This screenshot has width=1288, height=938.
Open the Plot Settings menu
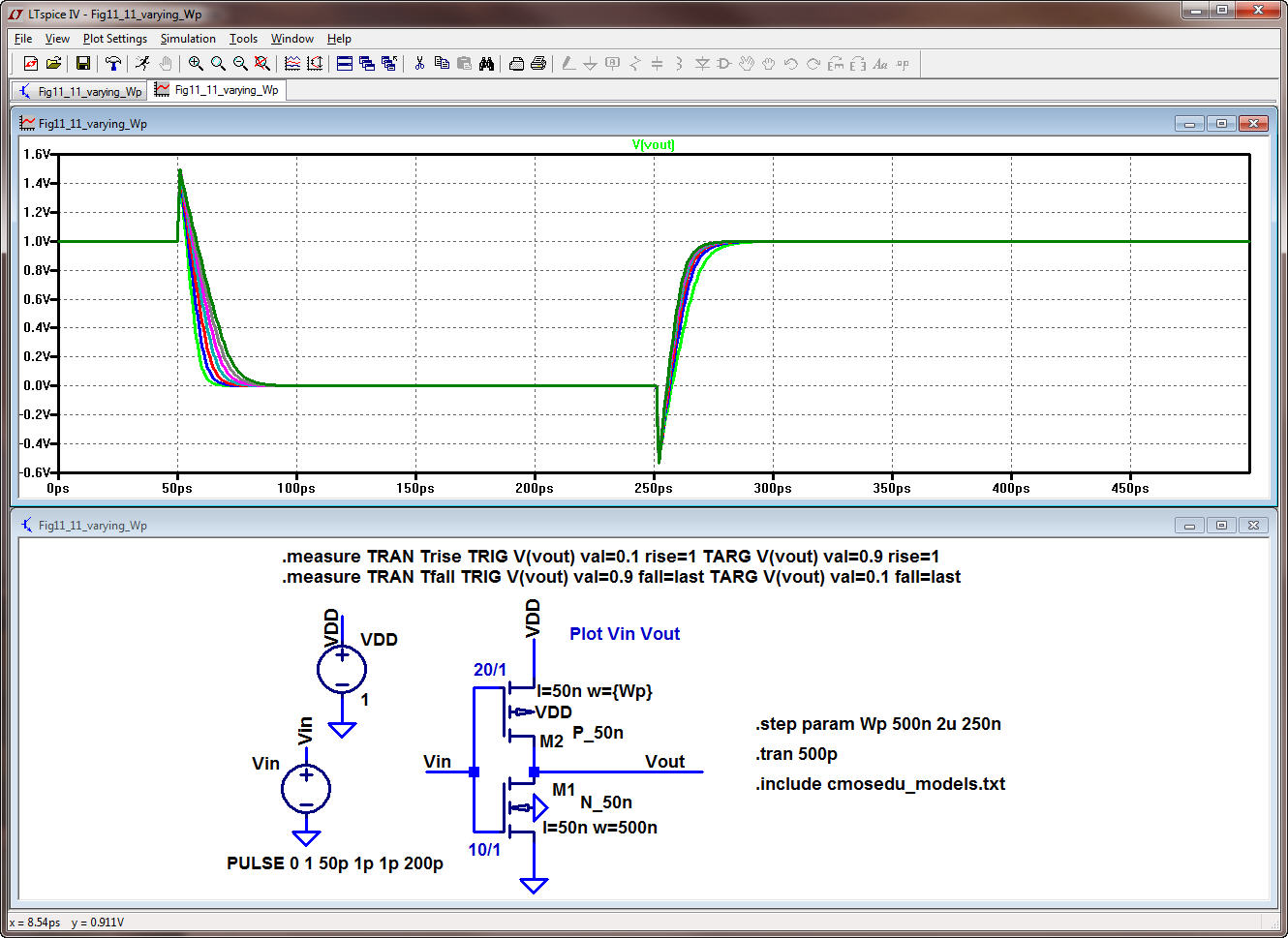tap(115, 39)
